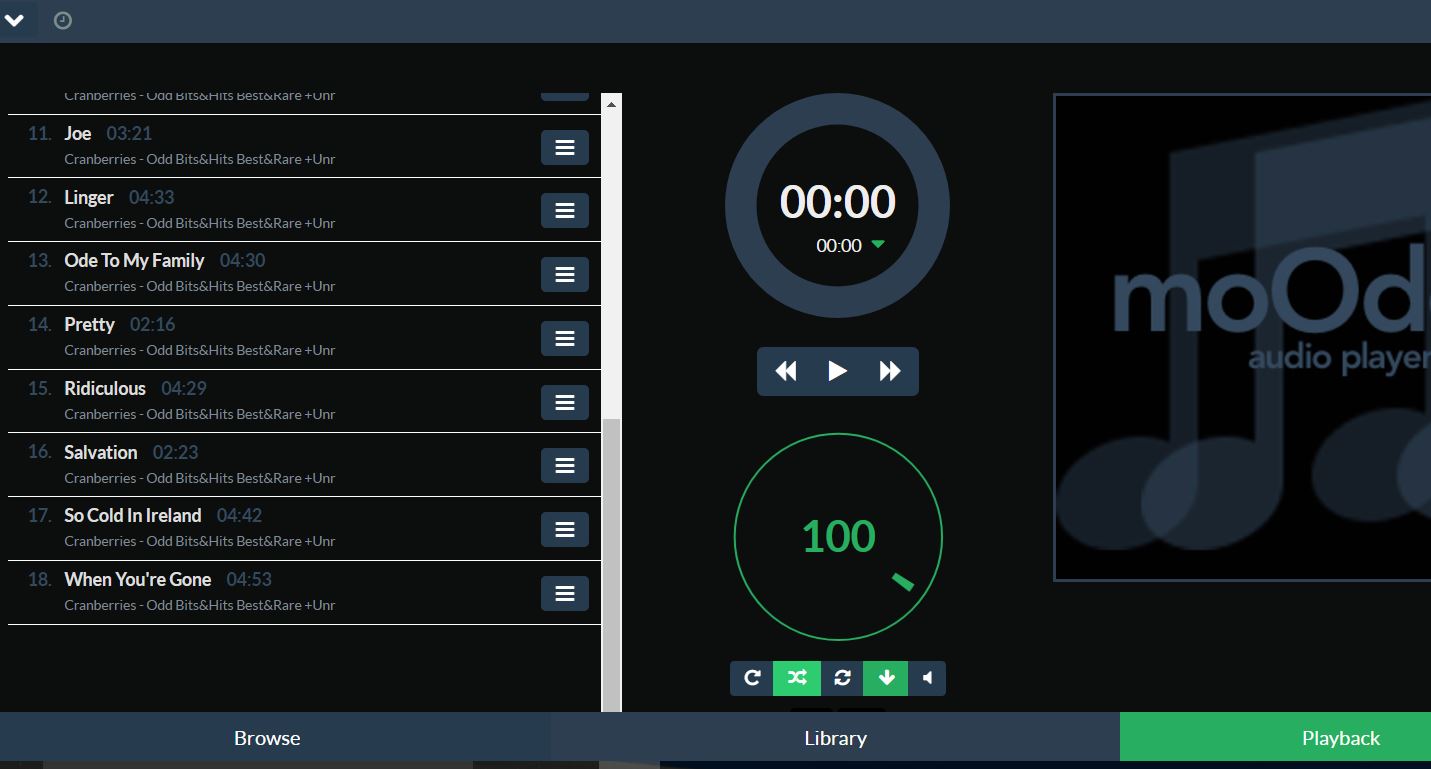Image resolution: width=1431 pixels, height=769 pixels.
Task: Switch to the Browse tab
Action: (267, 738)
